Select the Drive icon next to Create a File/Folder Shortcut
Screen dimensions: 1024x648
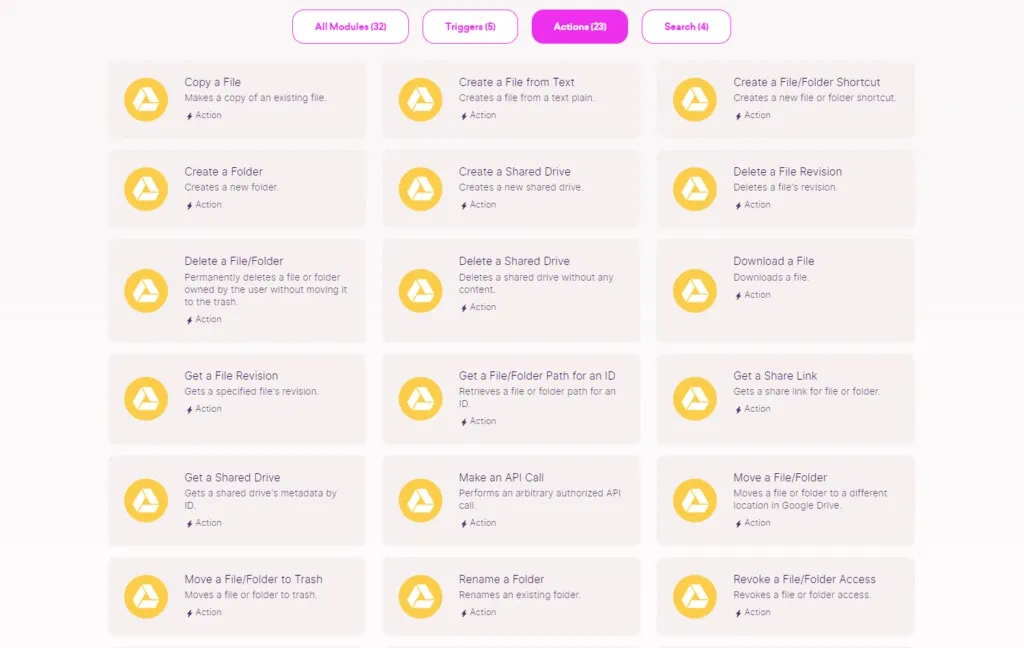point(695,99)
